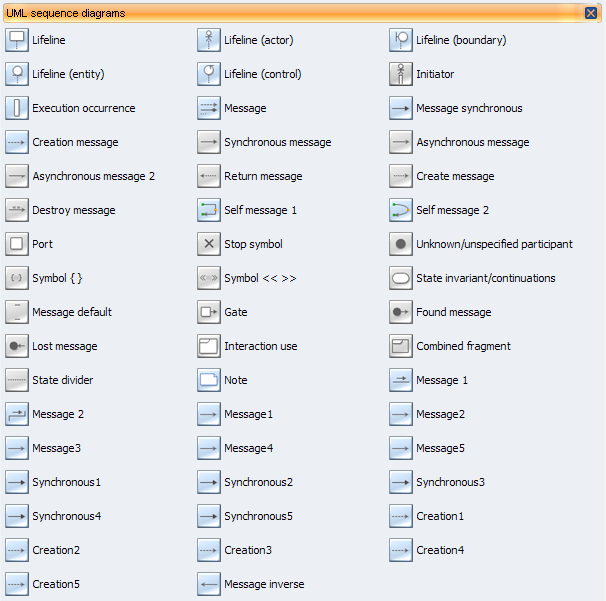
Task: Choose the "Creation3" text entry
Action: [248, 550]
